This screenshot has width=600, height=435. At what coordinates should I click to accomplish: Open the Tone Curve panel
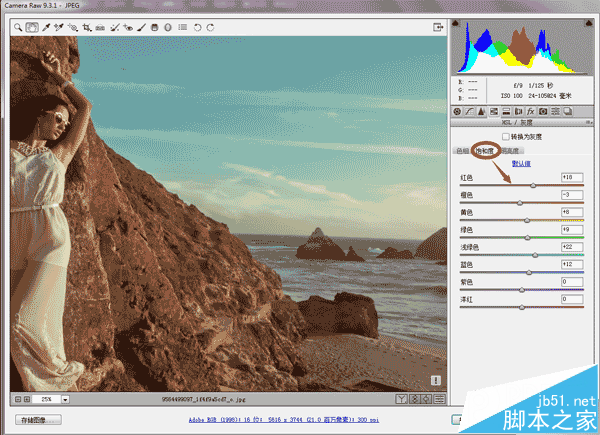(x=469, y=111)
